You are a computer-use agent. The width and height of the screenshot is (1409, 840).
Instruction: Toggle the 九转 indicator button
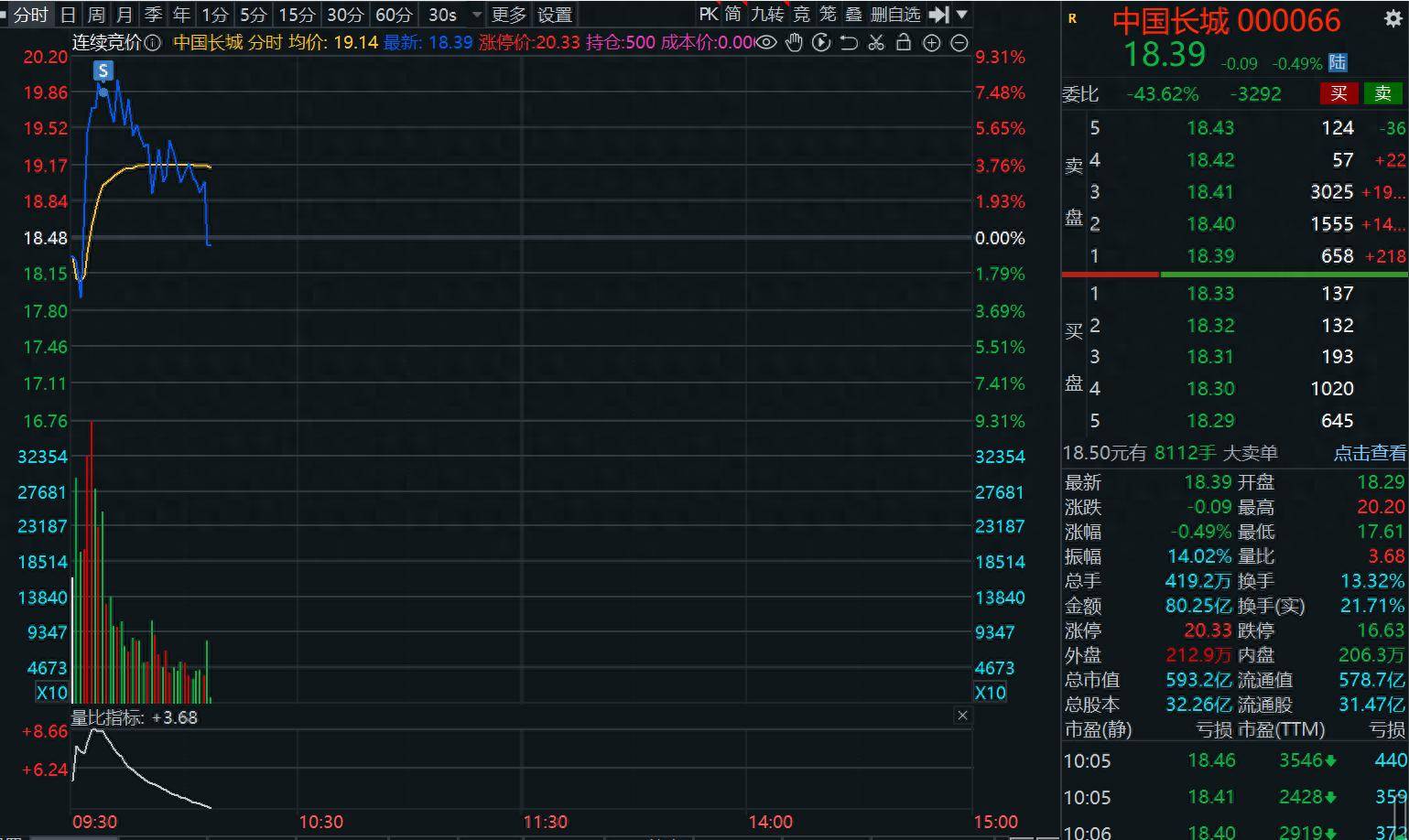[767, 15]
